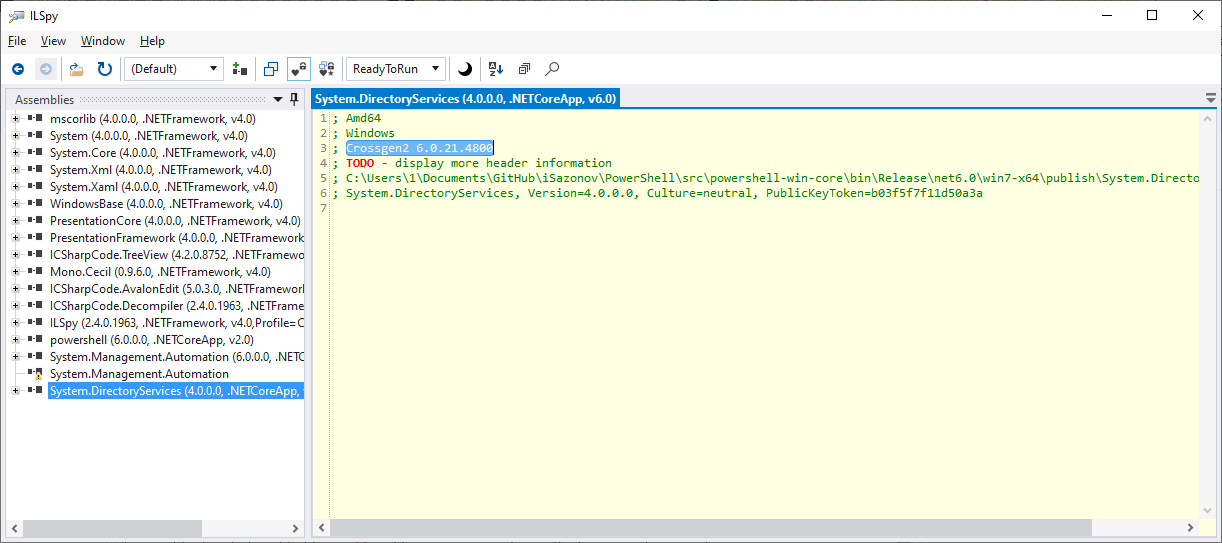
Task: Go back with the Back arrow
Action: 18,69
